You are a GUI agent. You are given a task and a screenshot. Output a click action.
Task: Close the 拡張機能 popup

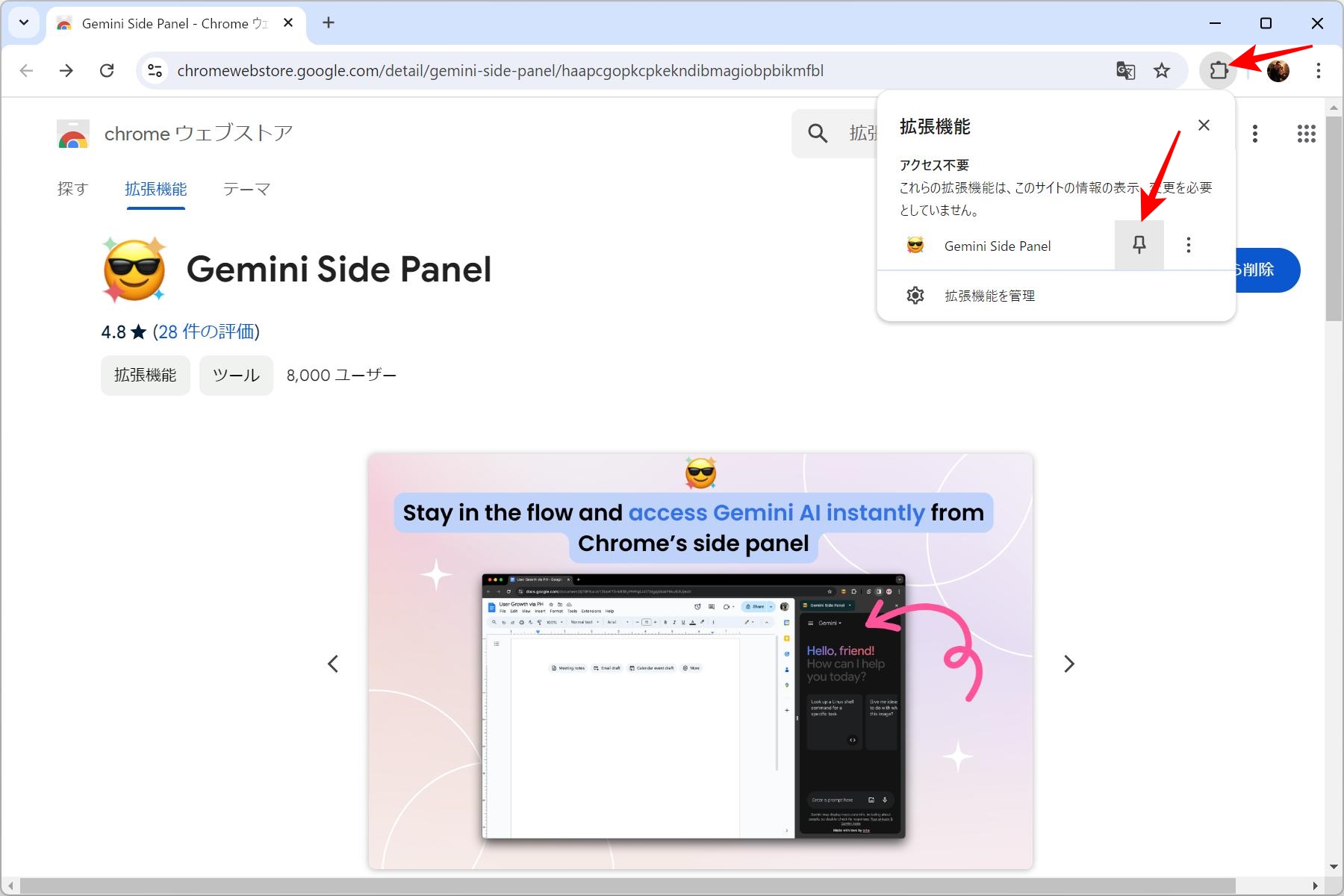coord(1204,125)
